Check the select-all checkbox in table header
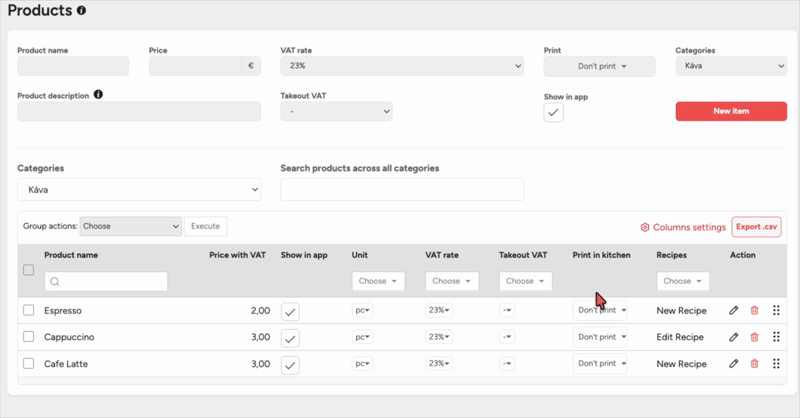This screenshot has width=800, height=418. (29, 270)
